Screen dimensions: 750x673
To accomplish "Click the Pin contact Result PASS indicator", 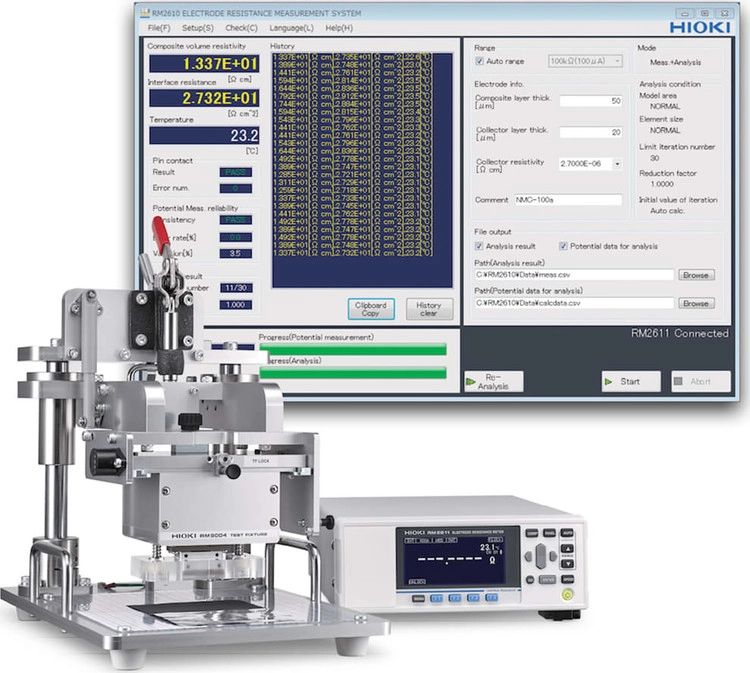I will tap(235, 172).
